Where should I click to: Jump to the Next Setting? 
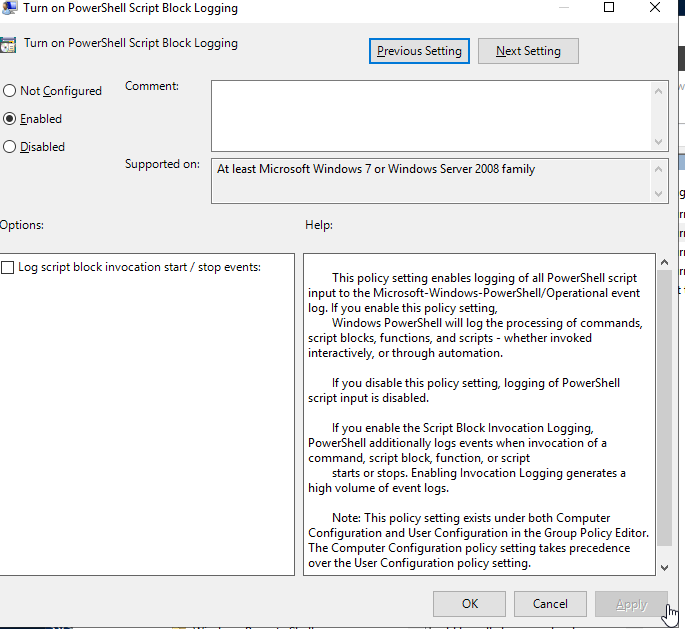tap(528, 51)
